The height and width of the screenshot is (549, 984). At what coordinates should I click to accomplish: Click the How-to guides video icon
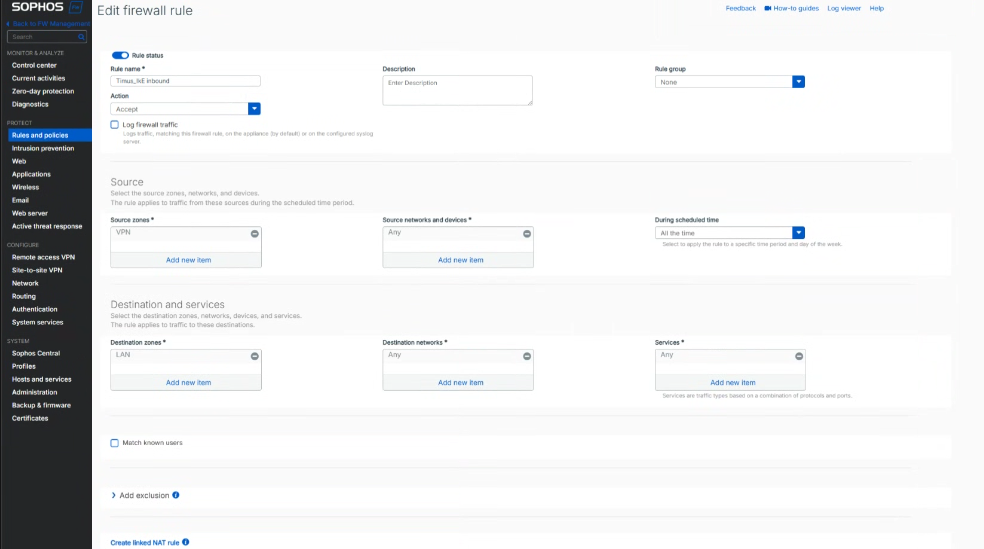[767, 8]
